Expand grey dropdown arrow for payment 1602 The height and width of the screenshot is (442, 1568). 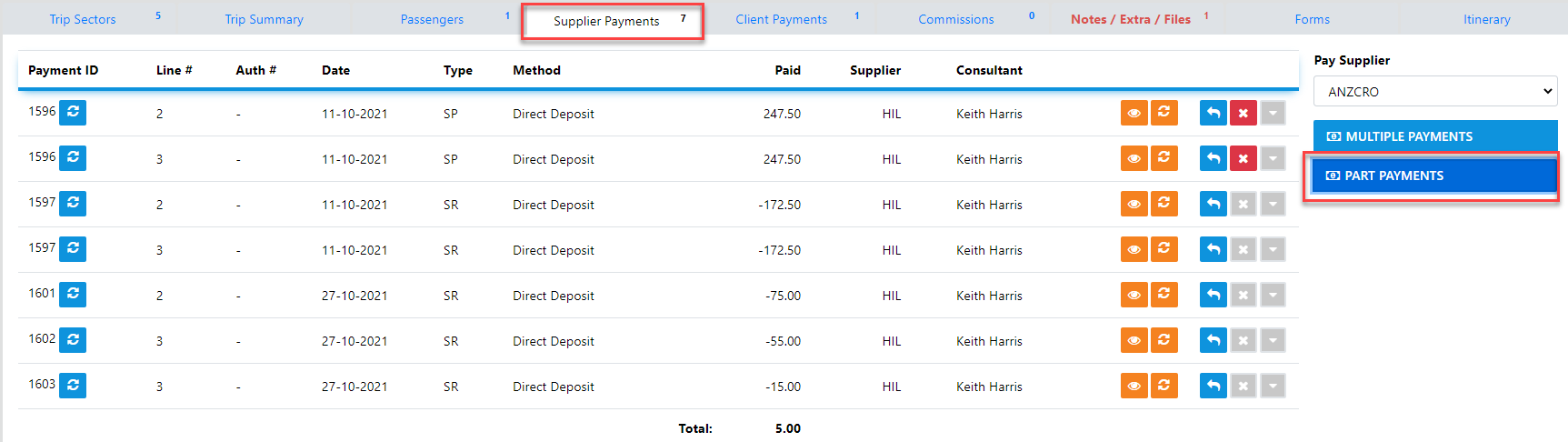point(1273,340)
